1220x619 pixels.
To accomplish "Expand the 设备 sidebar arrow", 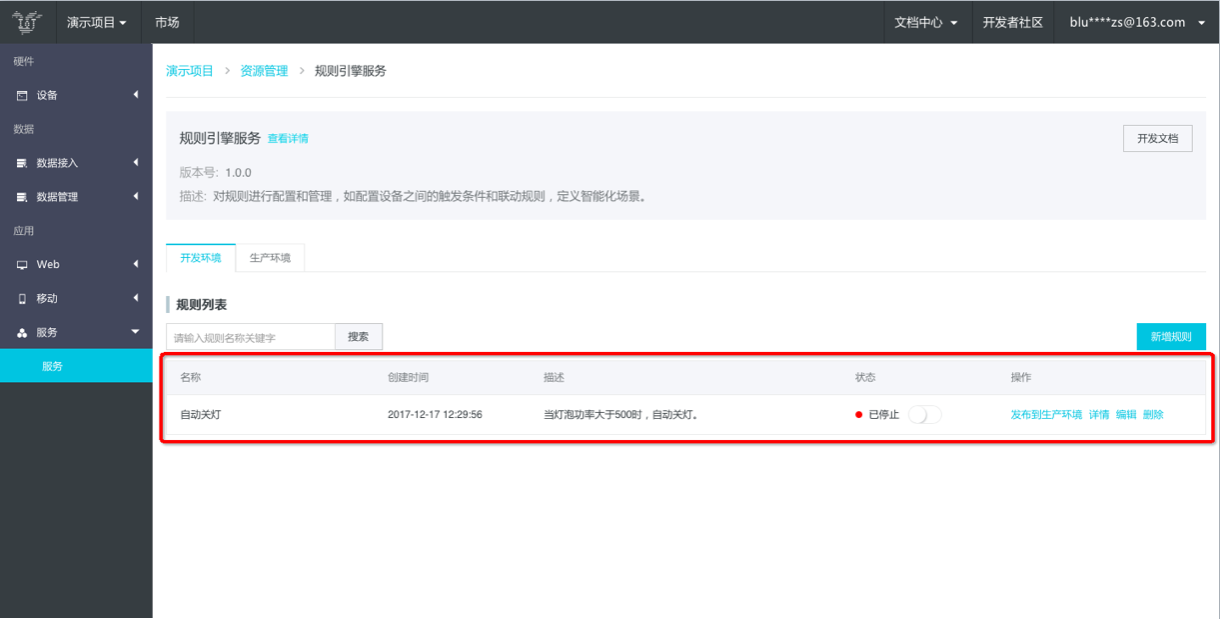I will pos(135,95).
